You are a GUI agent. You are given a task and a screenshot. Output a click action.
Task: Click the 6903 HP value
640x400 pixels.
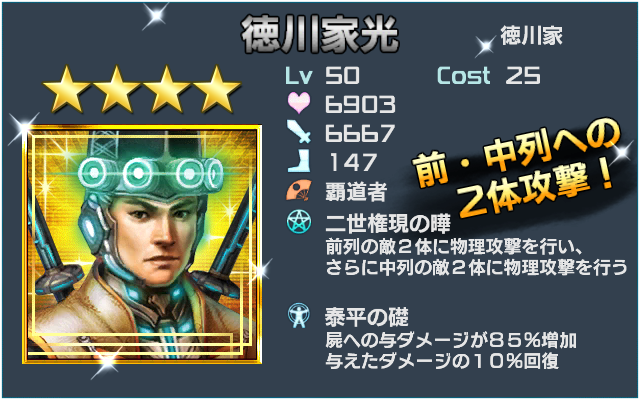click(360, 104)
